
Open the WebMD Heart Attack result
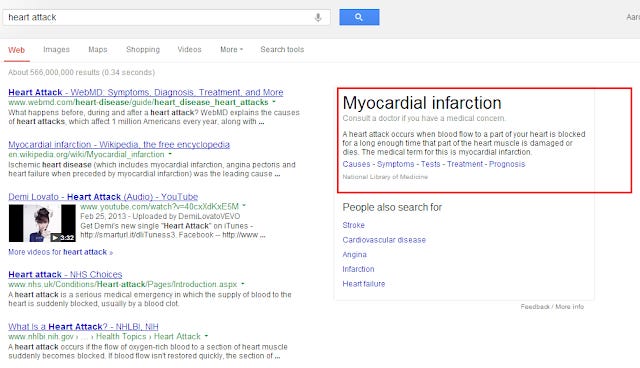(146, 92)
